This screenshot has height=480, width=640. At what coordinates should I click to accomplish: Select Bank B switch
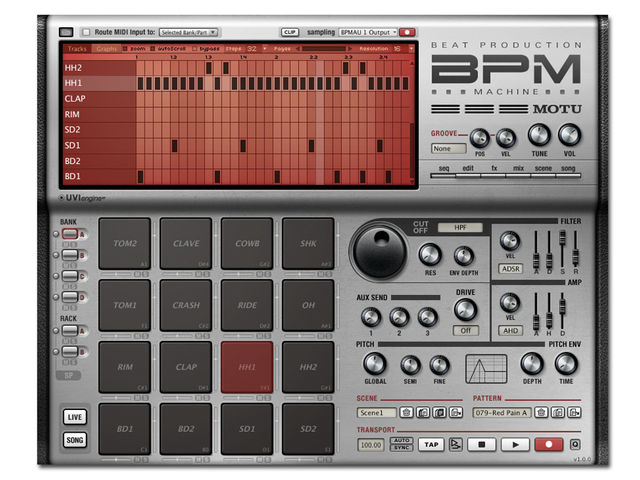pos(70,255)
